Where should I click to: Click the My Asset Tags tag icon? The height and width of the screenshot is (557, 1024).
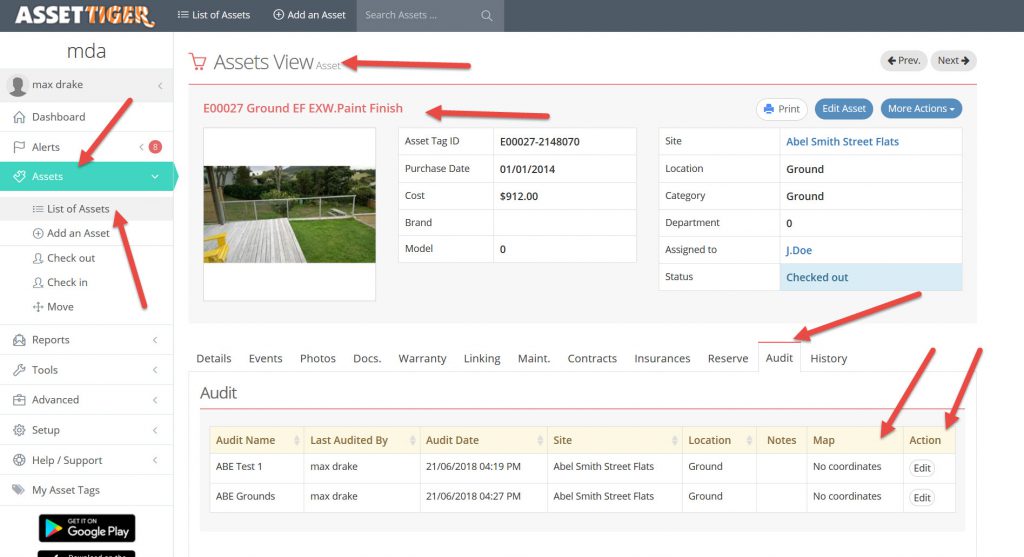19,490
